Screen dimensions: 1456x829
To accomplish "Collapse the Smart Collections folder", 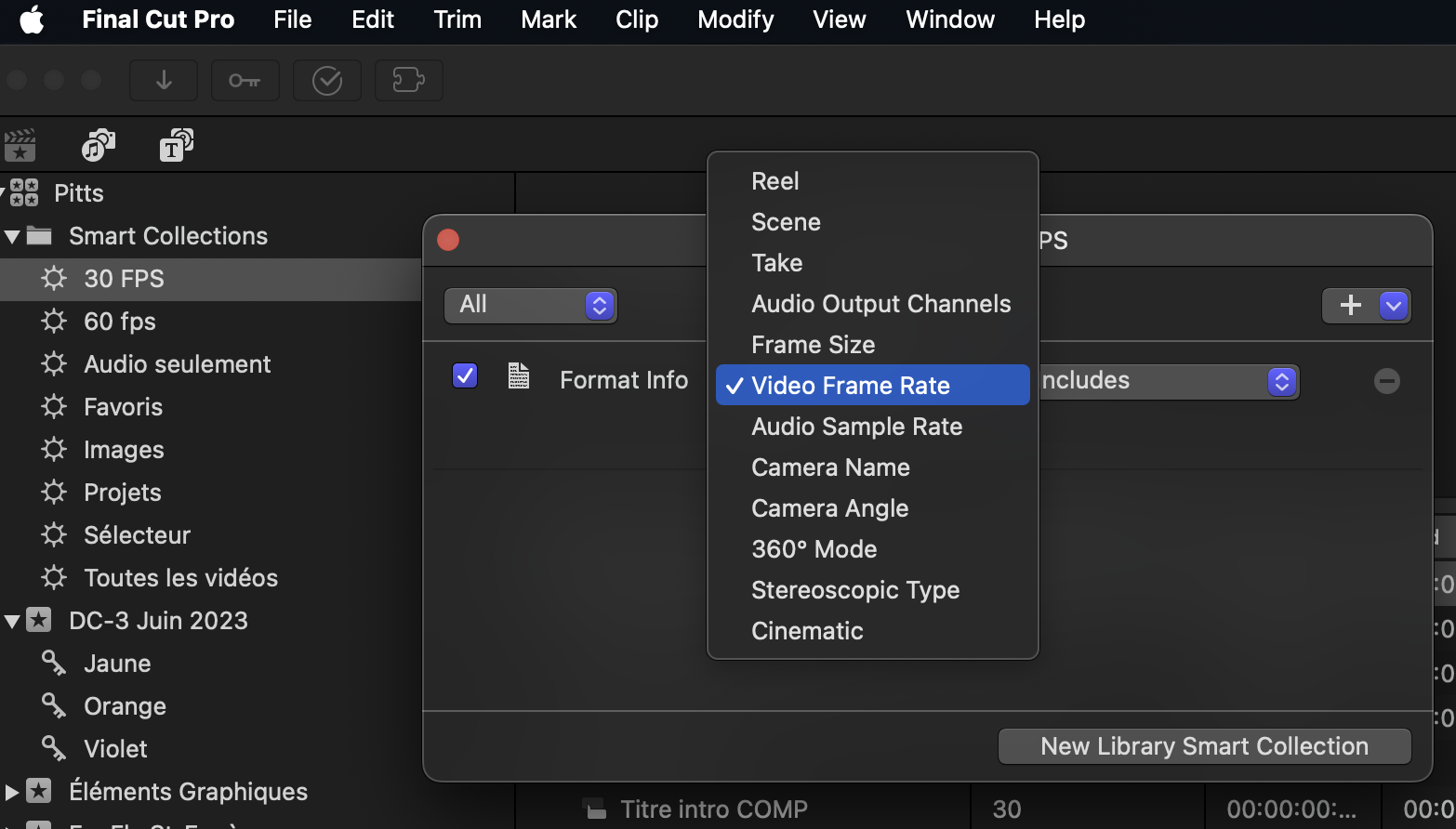I will 13,237.
